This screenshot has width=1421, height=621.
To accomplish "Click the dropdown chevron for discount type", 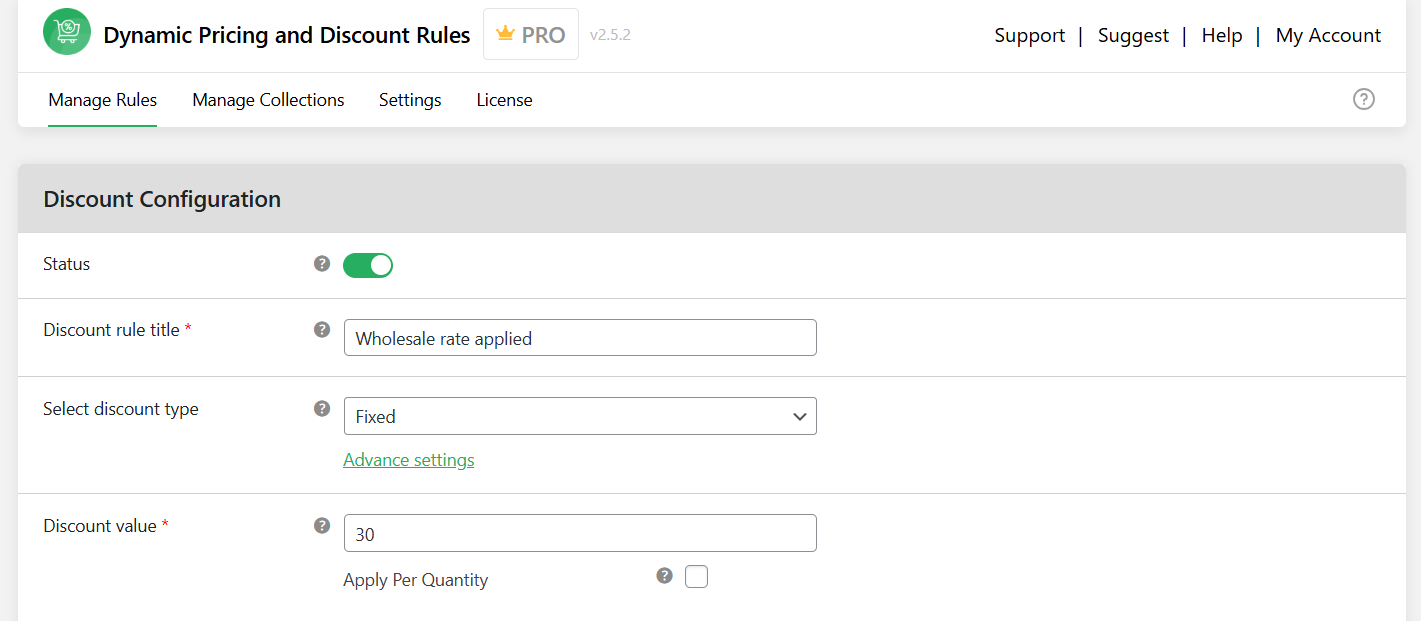I will [799, 416].
